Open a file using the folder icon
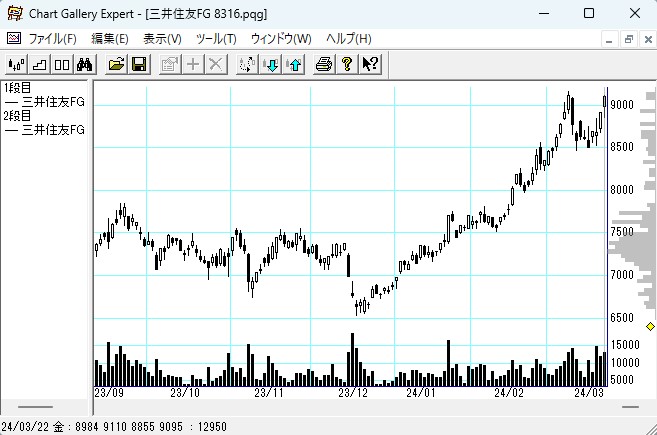Image resolution: width=657 pixels, height=435 pixels. point(117,65)
